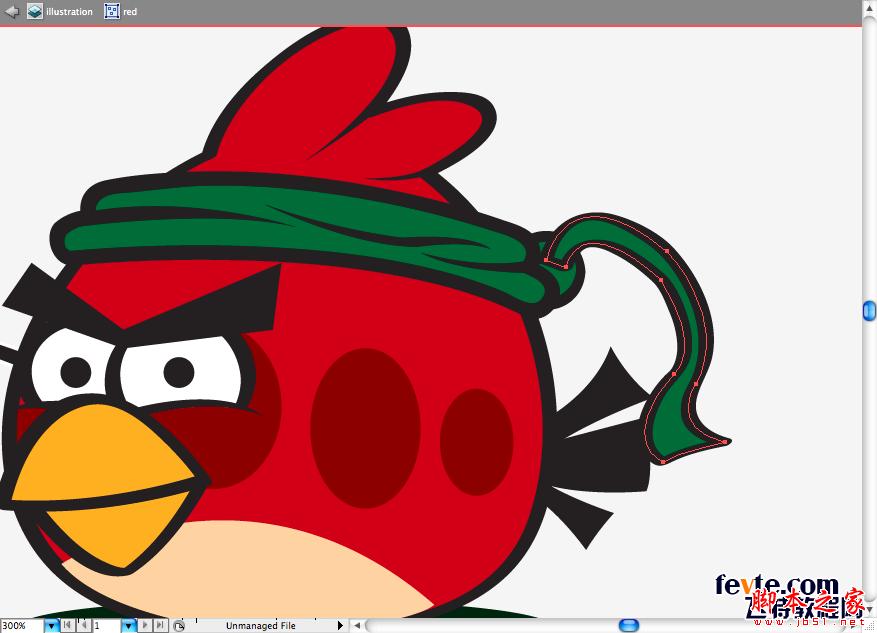Select the bird's right eye pupil
This screenshot has height=633, width=877.
pos(179,372)
